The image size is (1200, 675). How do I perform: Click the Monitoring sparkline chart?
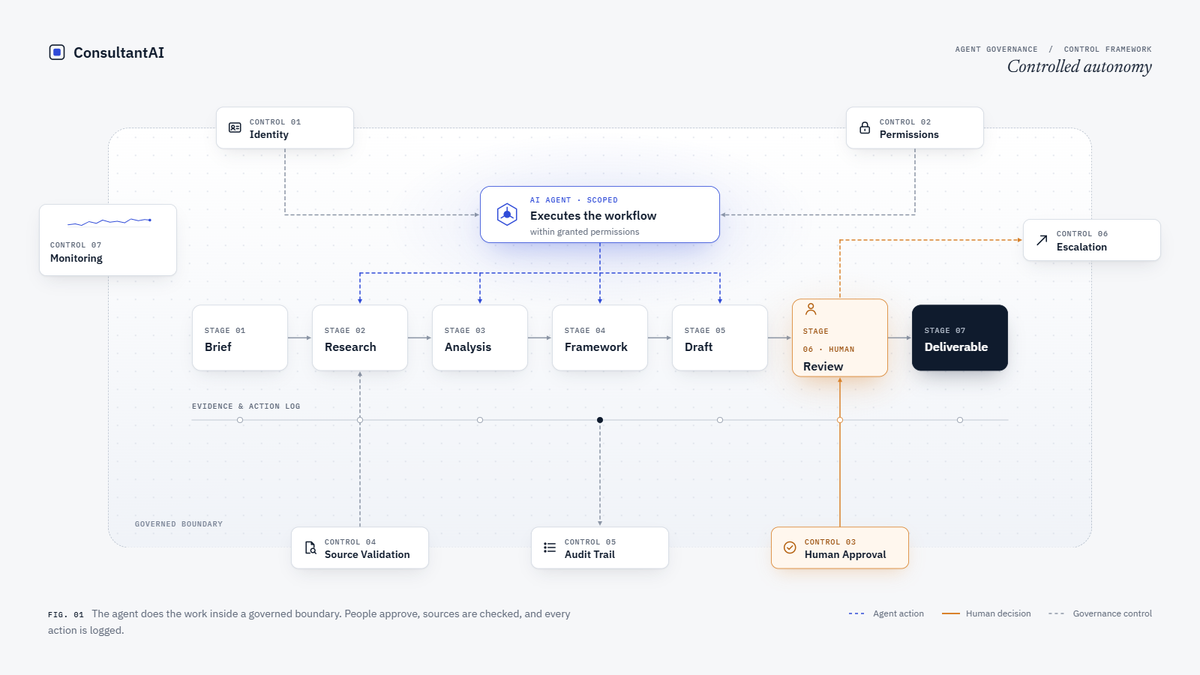pyautogui.click(x=108, y=221)
